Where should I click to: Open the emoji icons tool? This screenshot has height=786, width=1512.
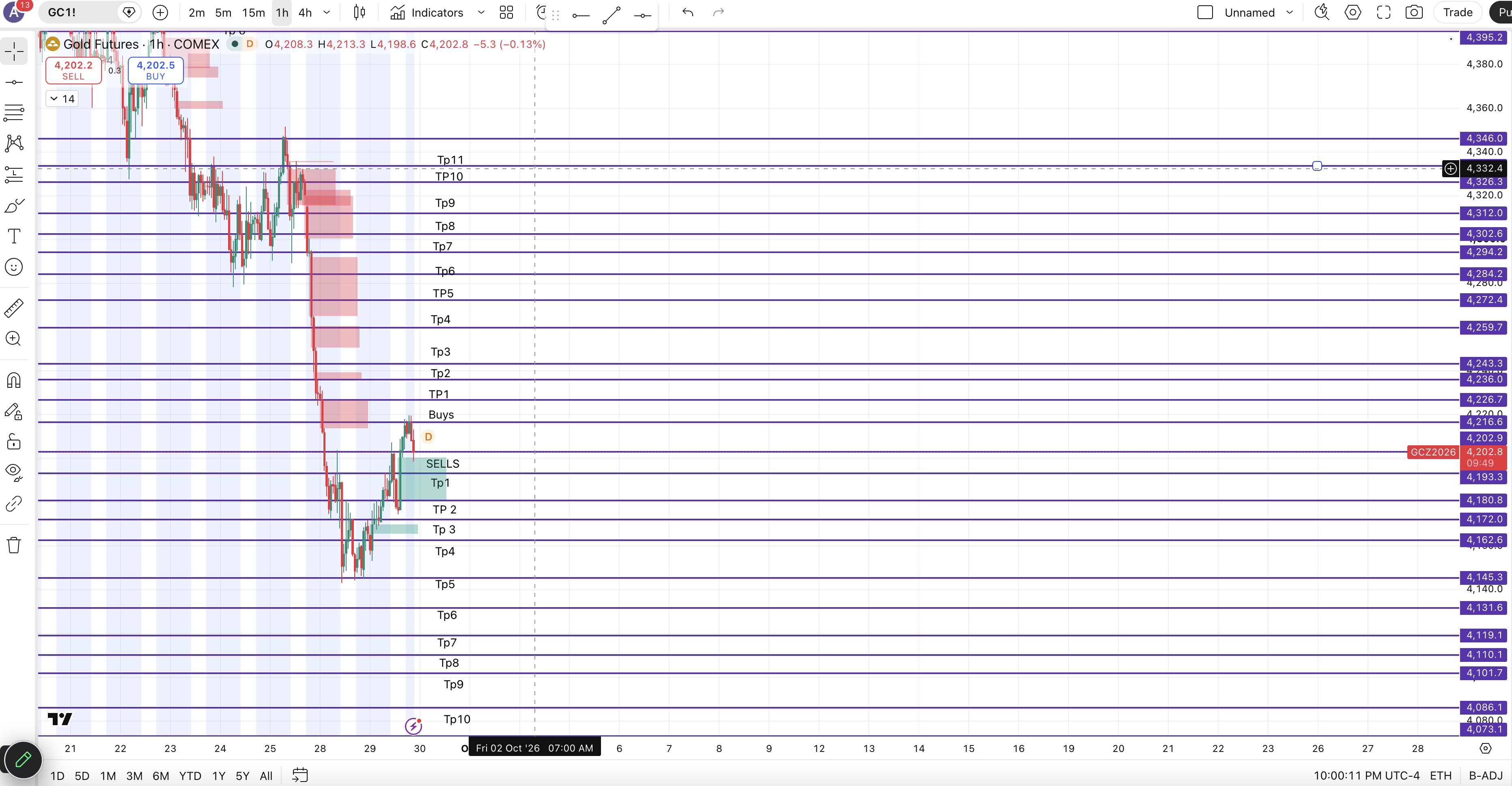pyautogui.click(x=14, y=267)
